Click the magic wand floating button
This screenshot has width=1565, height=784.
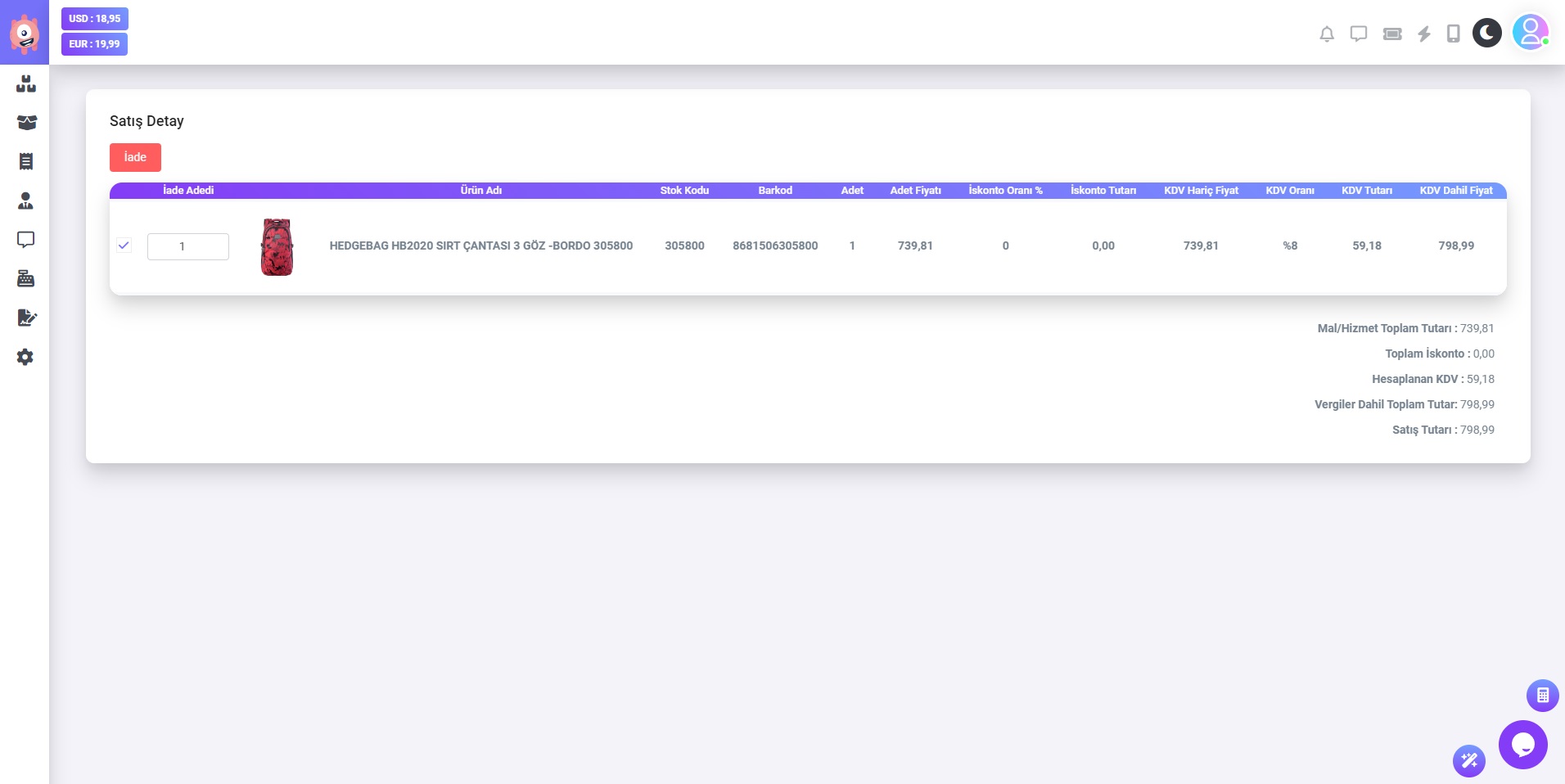[x=1468, y=761]
